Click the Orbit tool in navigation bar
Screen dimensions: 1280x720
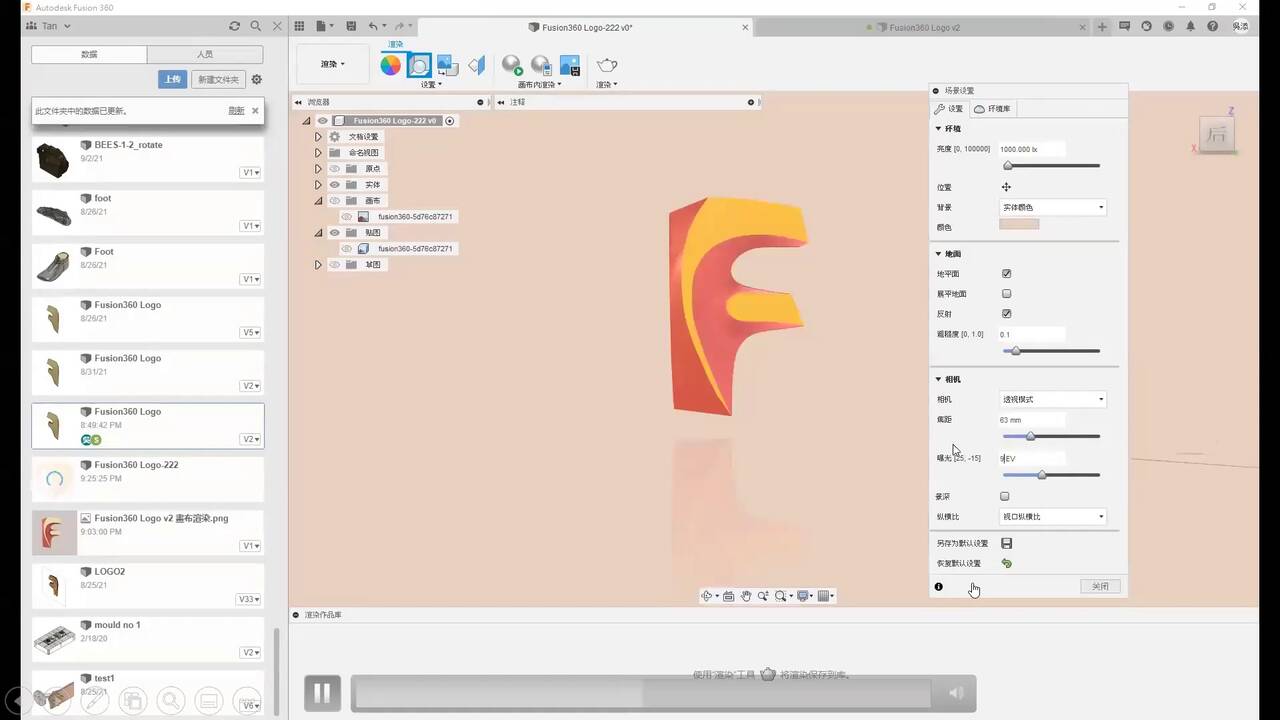[707, 596]
